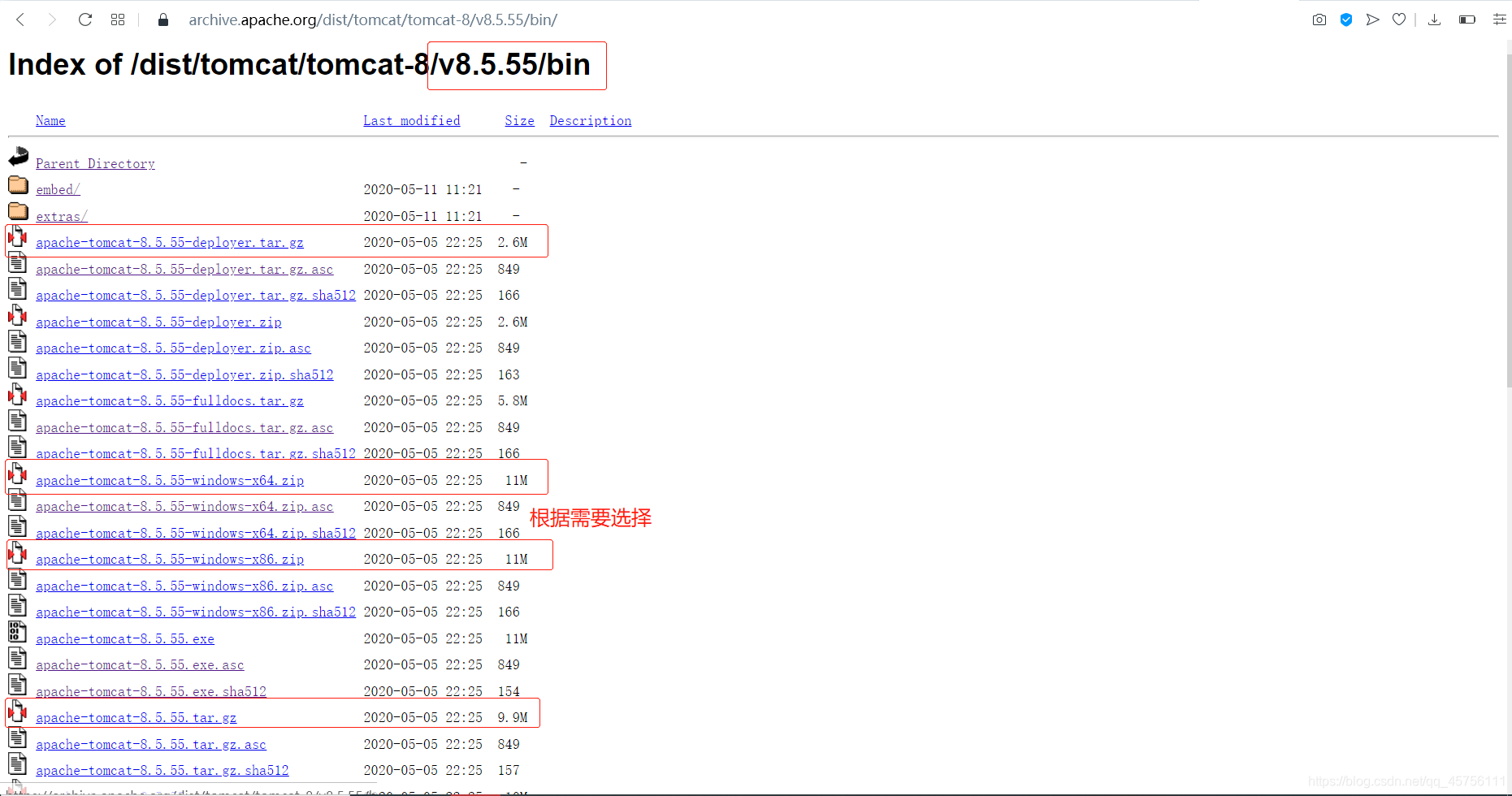Open apache-tomcat-8.5.55-fulldocs.tar.gz.sha512 link
This screenshot has width=1512, height=796.
click(196, 454)
